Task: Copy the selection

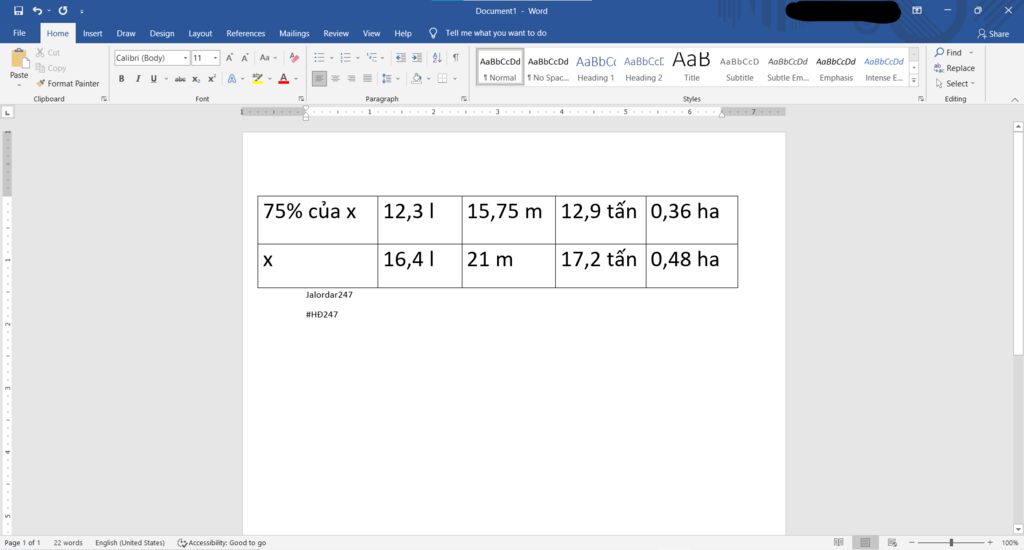Action: point(51,68)
